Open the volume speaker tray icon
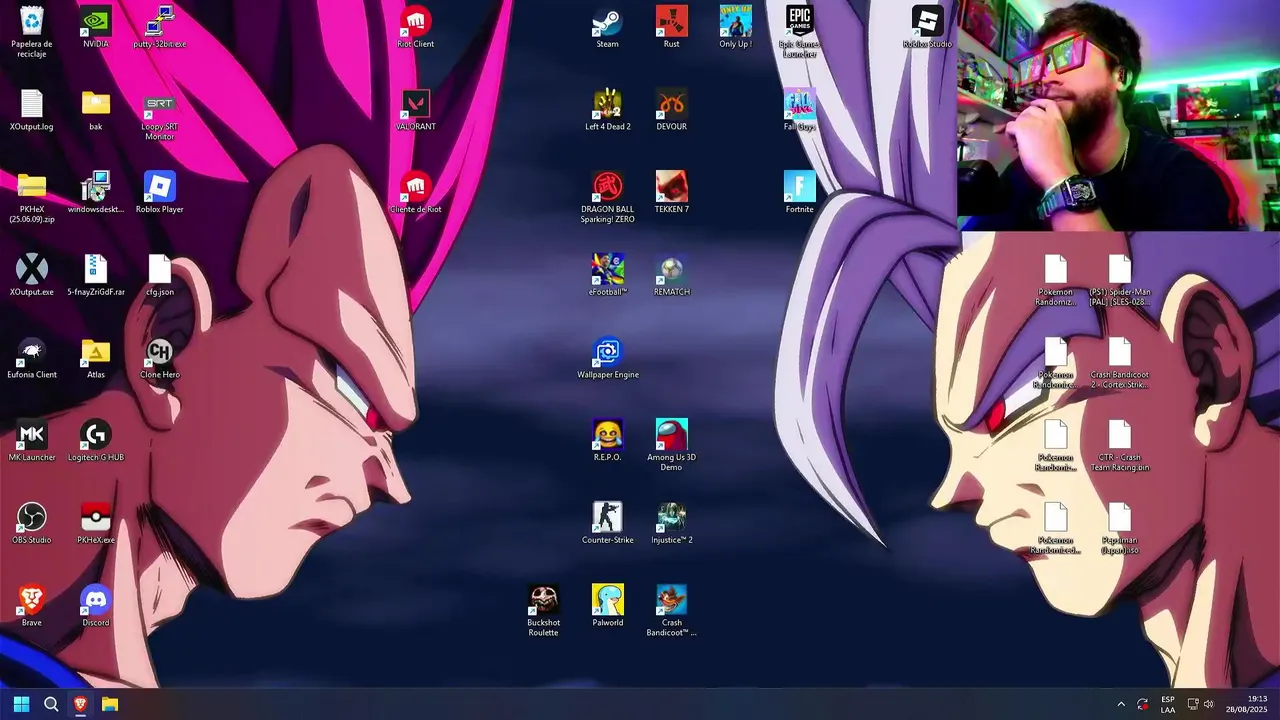The height and width of the screenshot is (720, 1280). pos(1208,704)
